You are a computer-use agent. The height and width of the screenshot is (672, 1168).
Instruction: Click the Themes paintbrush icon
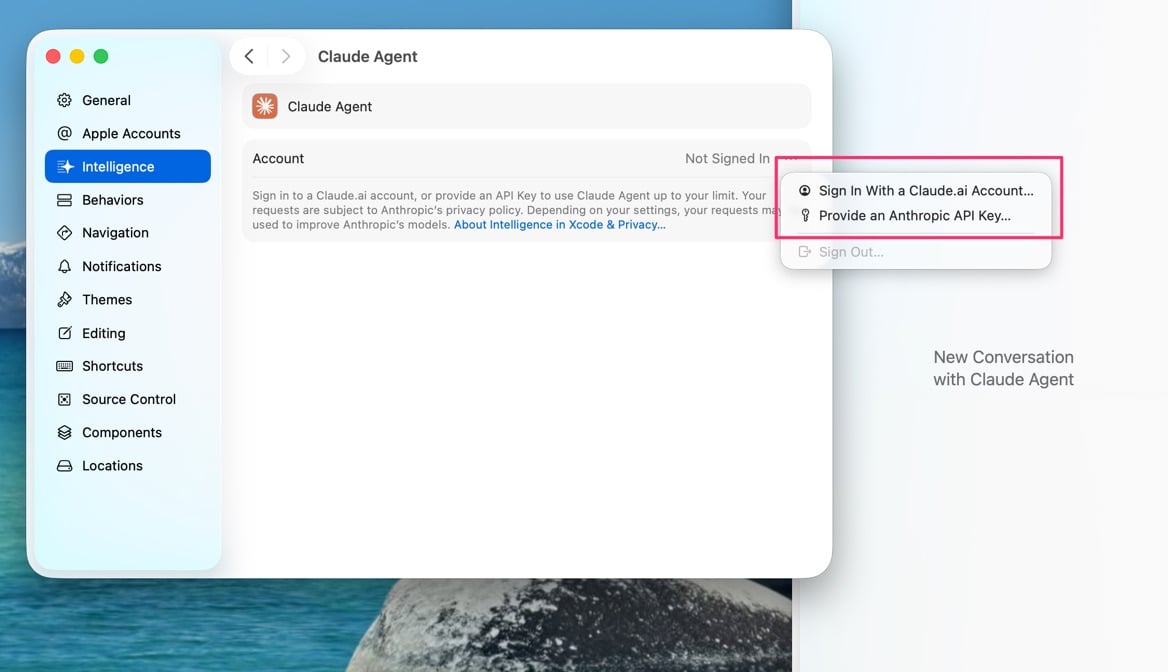coord(65,299)
